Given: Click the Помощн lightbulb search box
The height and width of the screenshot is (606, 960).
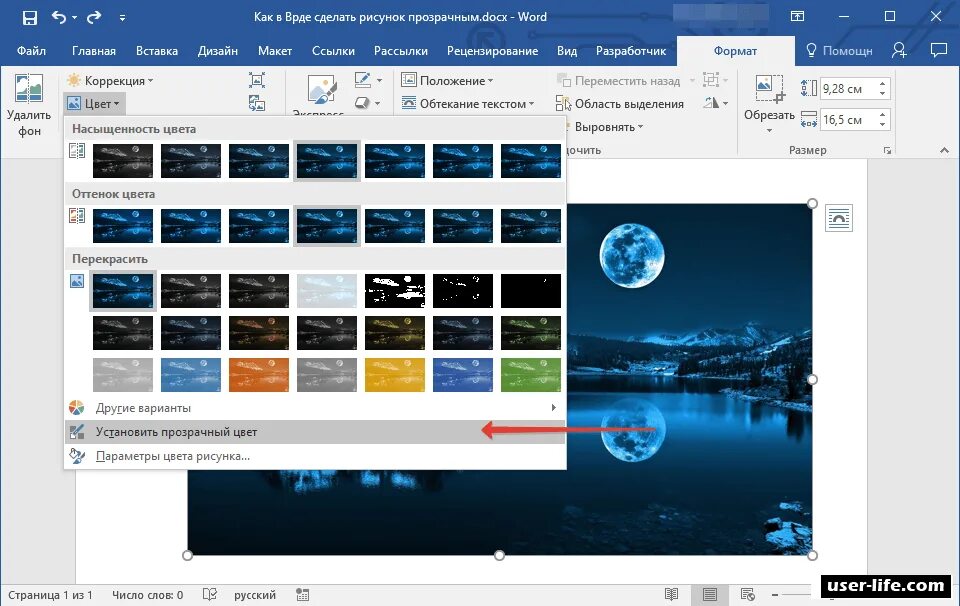Looking at the screenshot, I should [839, 51].
